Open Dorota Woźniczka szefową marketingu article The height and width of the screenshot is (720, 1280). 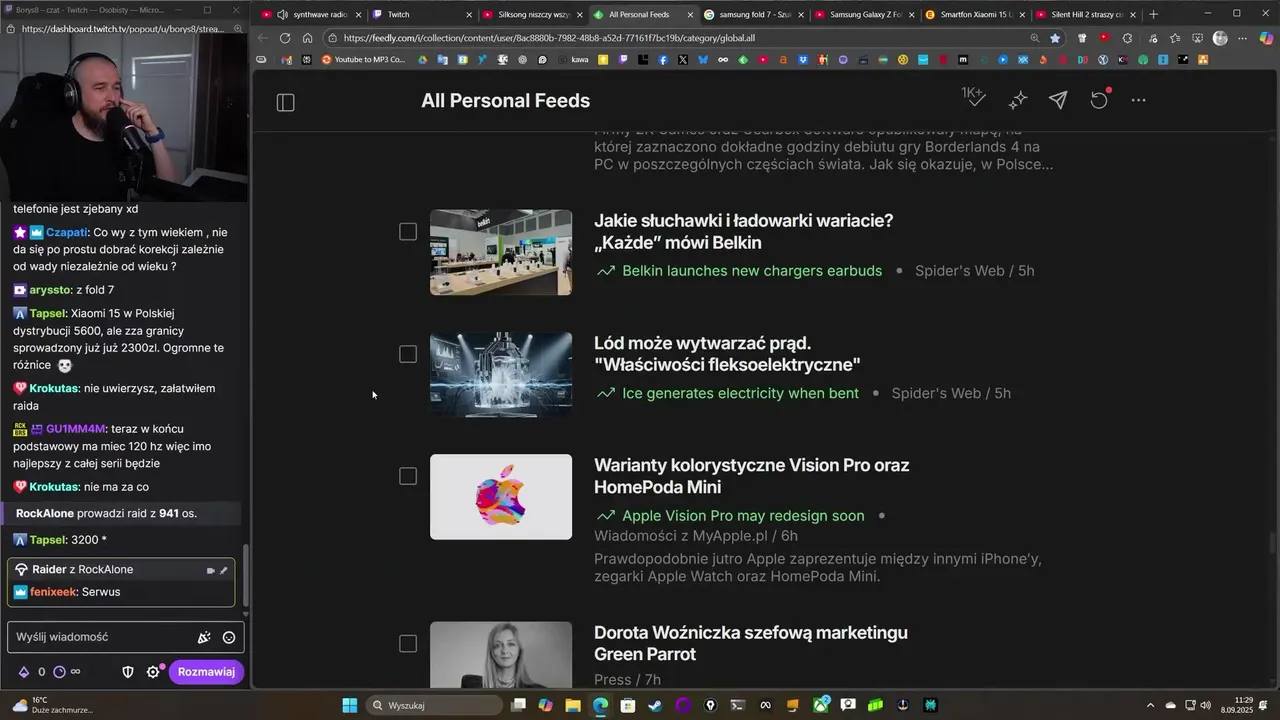(751, 643)
